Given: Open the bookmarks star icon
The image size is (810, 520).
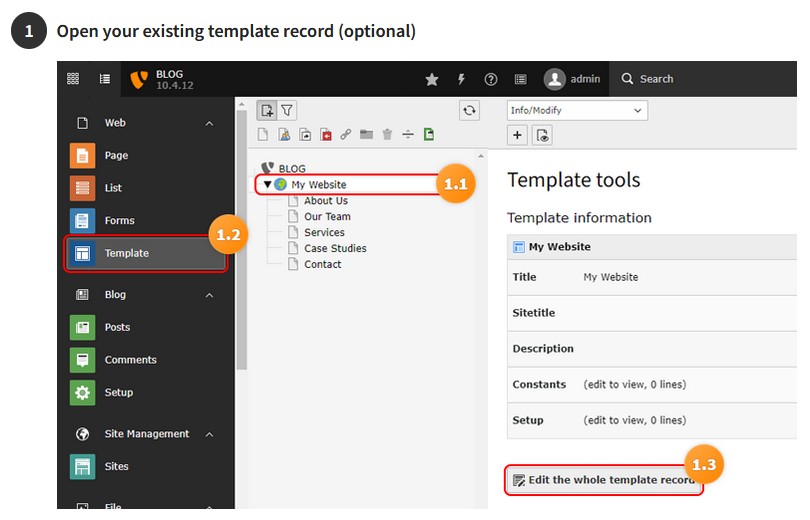Looking at the screenshot, I should 432,79.
